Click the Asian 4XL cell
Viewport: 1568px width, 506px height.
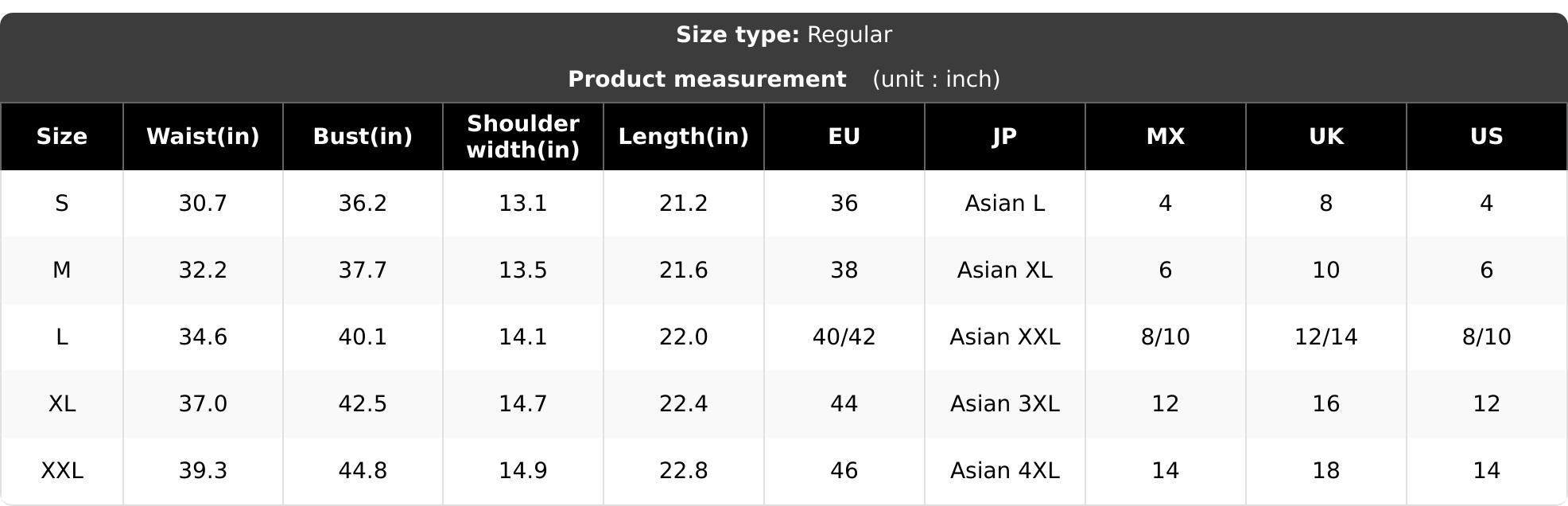(1005, 471)
